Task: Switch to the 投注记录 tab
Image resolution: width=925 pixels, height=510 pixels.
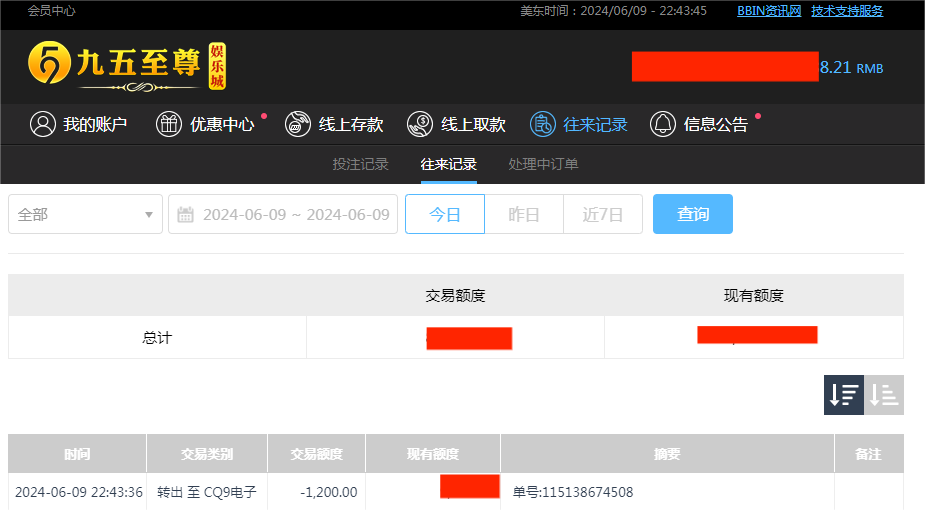Action: point(360,164)
